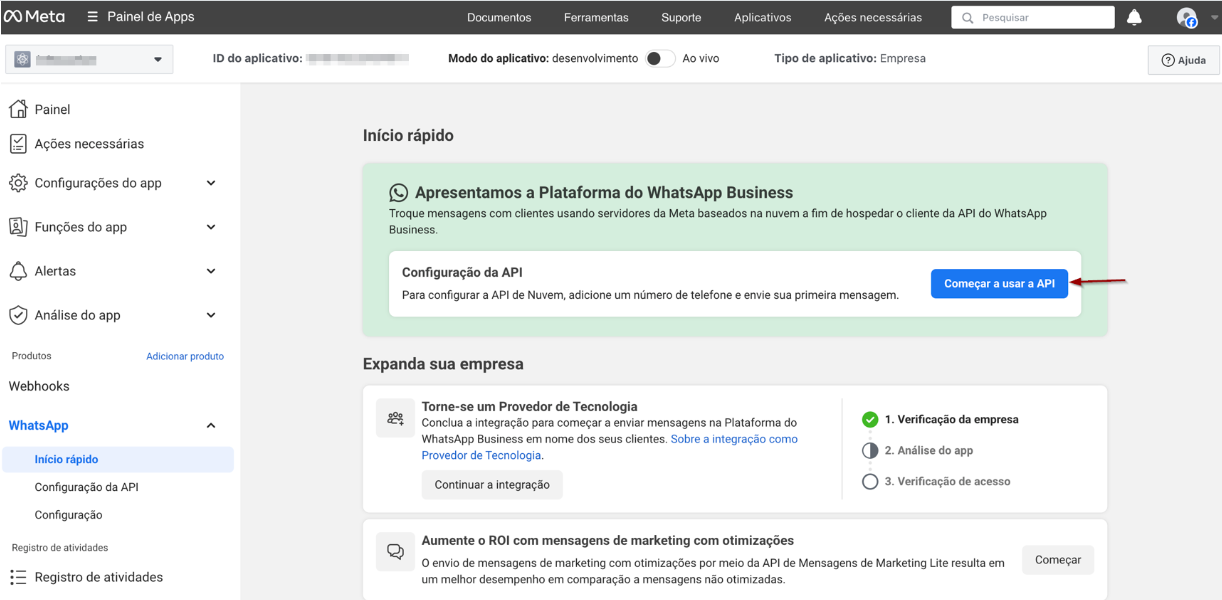Expand Funções do app section
This screenshot has height=600, width=1222.
(x=211, y=227)
